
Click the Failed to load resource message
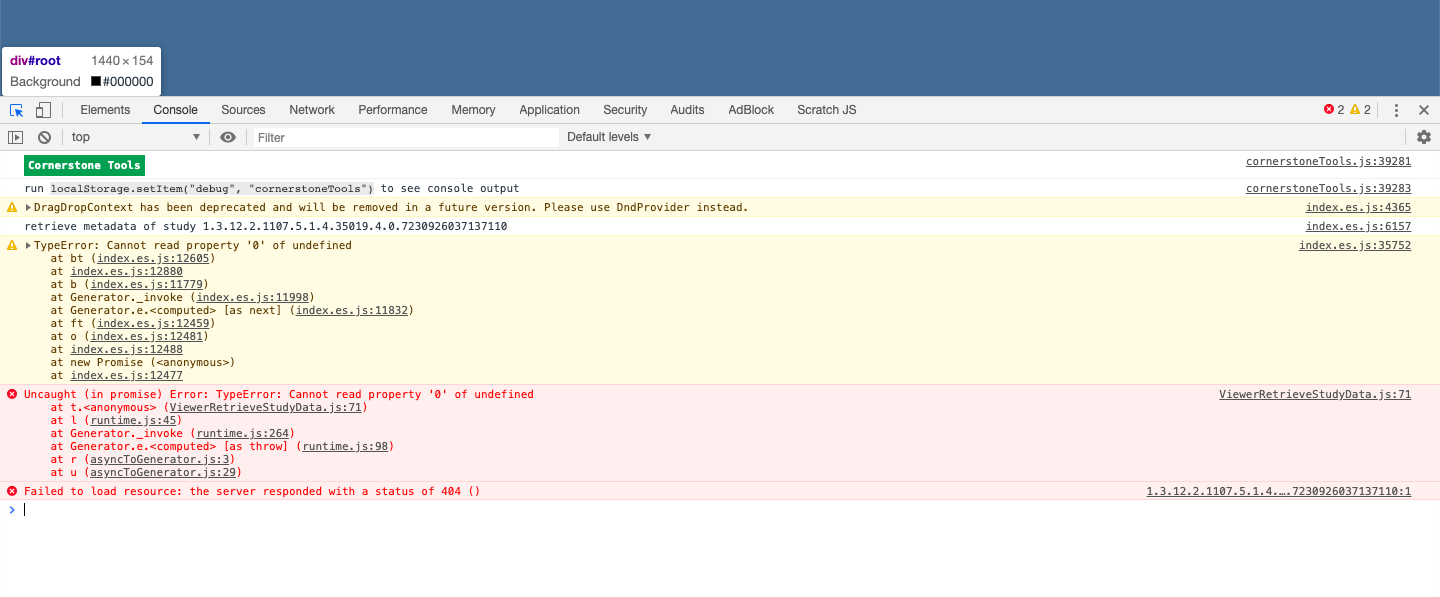[252, 491]
